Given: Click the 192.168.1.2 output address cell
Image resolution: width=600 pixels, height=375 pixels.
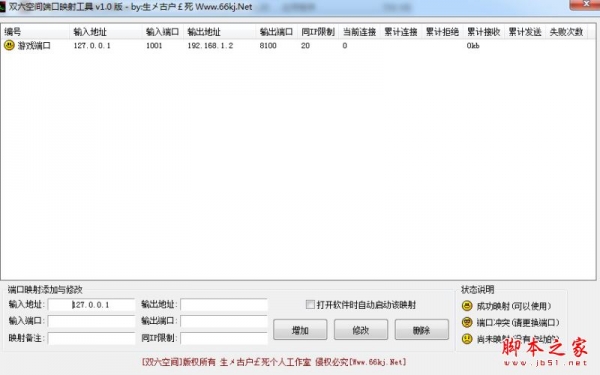Looking at the screenshot, I should coord(210,46).
